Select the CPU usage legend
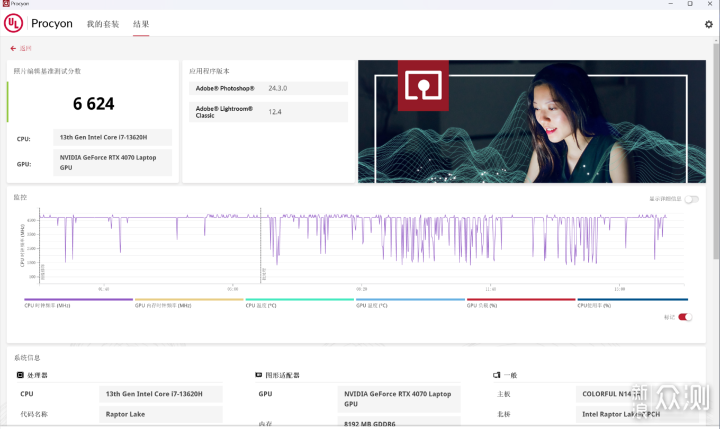 [x=632, y=303]
